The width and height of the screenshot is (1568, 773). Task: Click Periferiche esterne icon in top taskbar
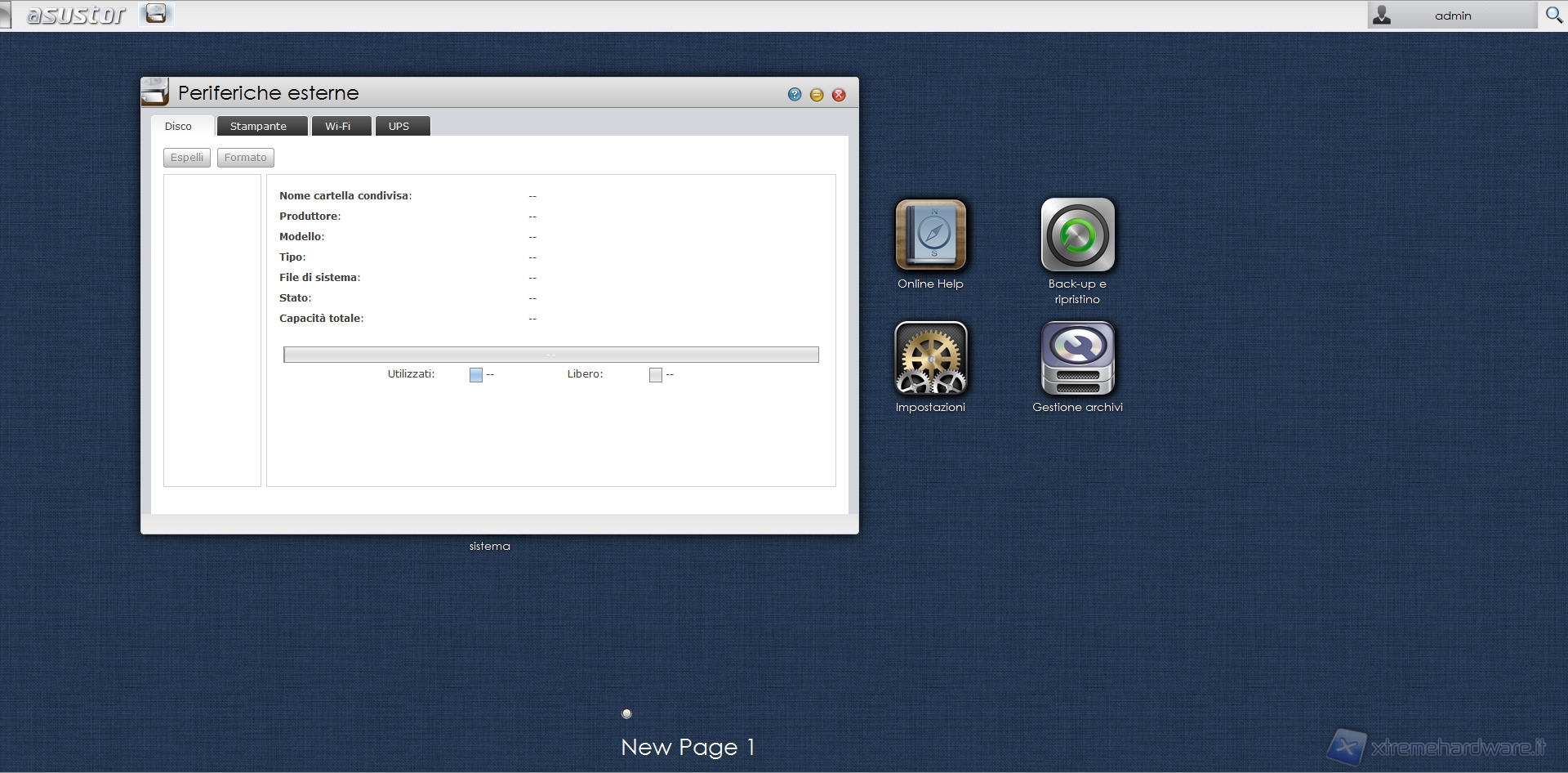click(155, 14)
